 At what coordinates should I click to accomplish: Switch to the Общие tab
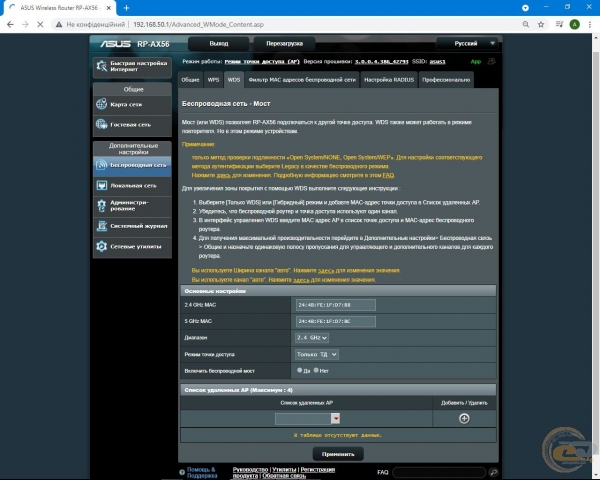pyautogui.click(x=190, y=80)
